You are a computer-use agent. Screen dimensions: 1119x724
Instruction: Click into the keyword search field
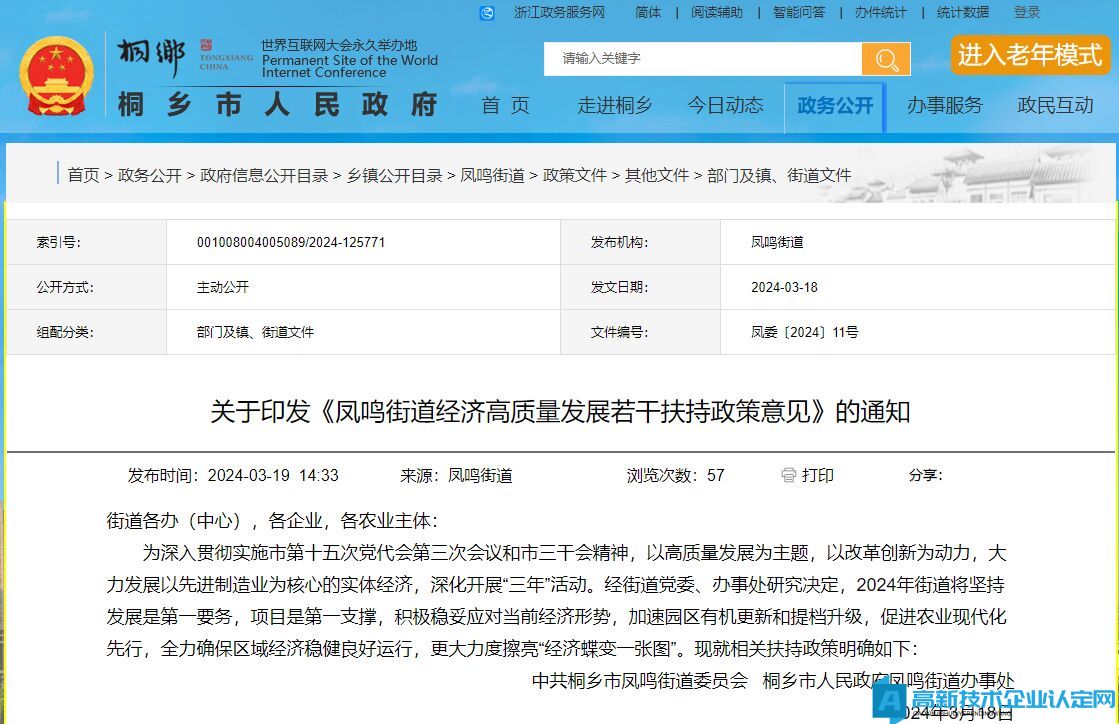click(x=702, y=58)
